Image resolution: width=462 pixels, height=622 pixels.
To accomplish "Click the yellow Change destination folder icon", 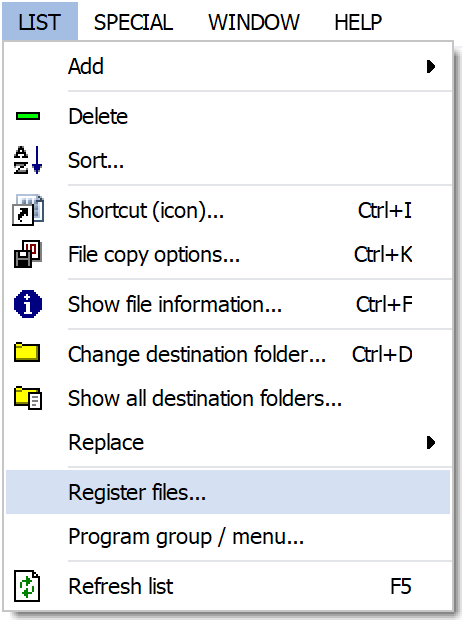I will [x=27, y=353].
